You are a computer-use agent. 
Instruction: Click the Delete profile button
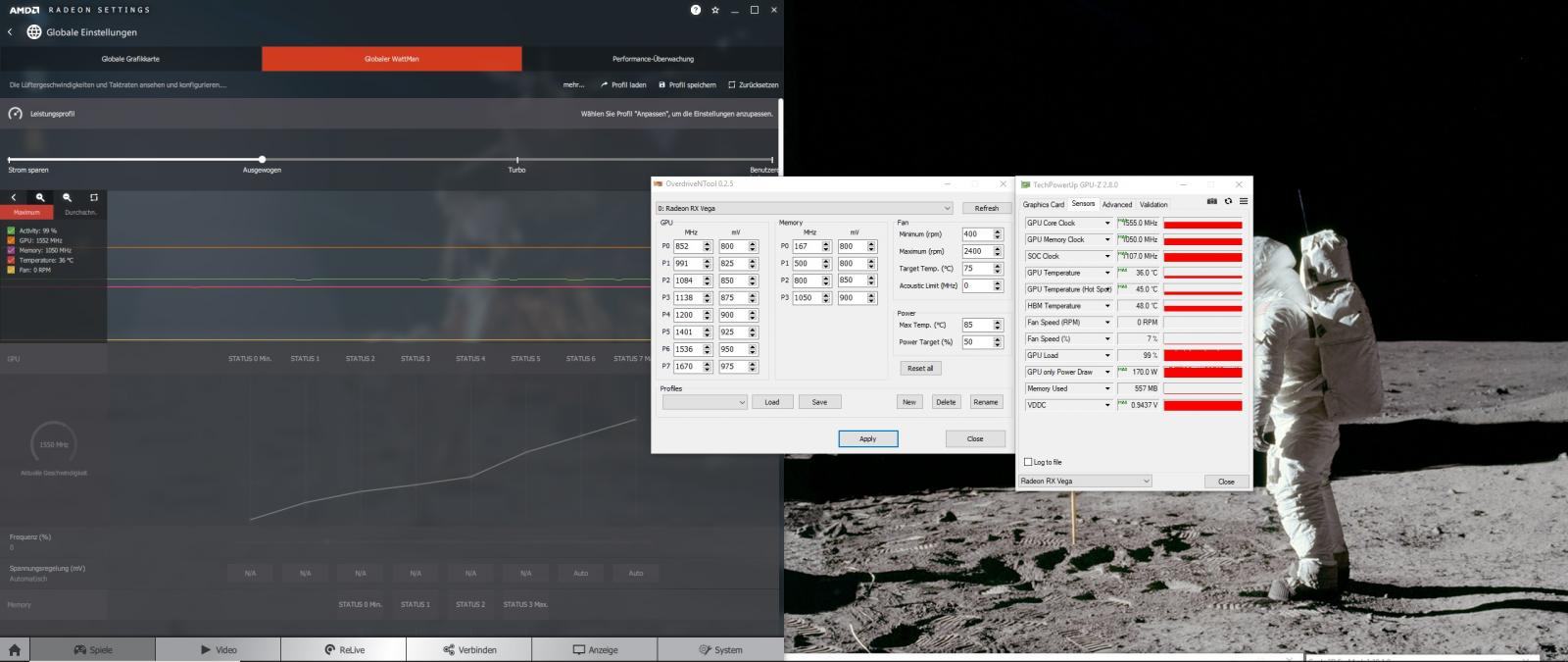946,402
